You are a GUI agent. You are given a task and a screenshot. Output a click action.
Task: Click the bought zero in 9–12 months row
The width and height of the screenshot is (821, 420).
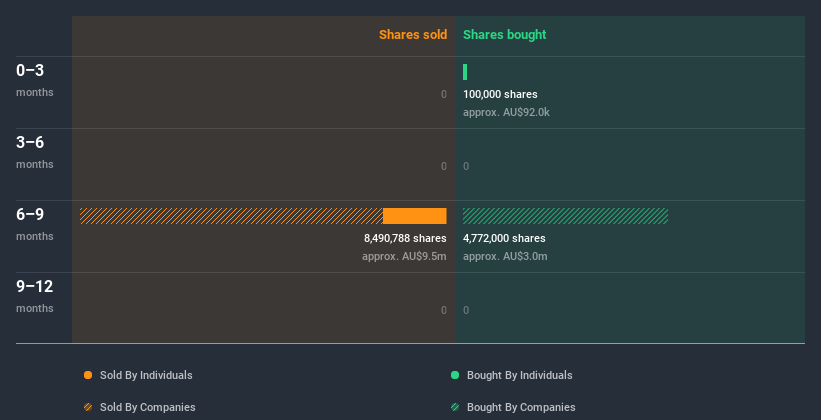click(466, 310)
